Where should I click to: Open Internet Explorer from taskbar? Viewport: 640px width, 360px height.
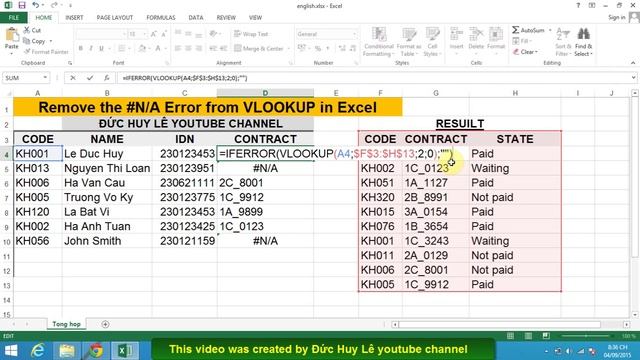coord(38,350)
